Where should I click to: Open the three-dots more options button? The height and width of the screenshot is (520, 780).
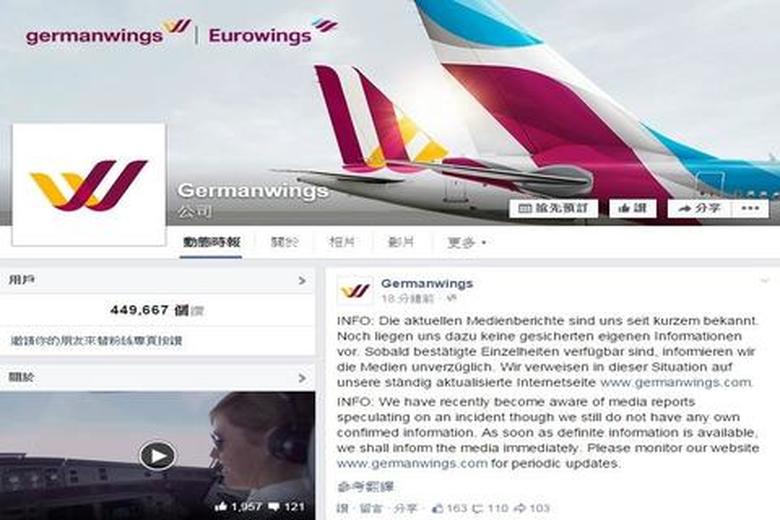point(750,208)
